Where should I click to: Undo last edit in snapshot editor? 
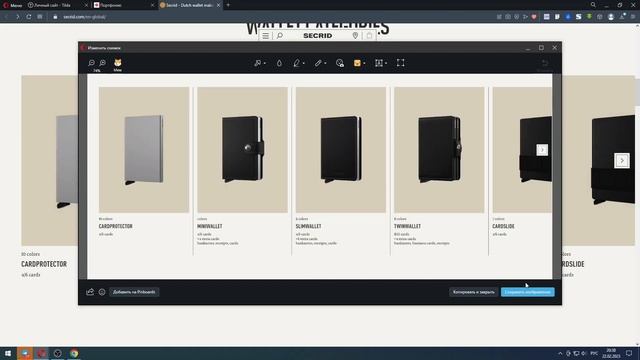point(544,63)
